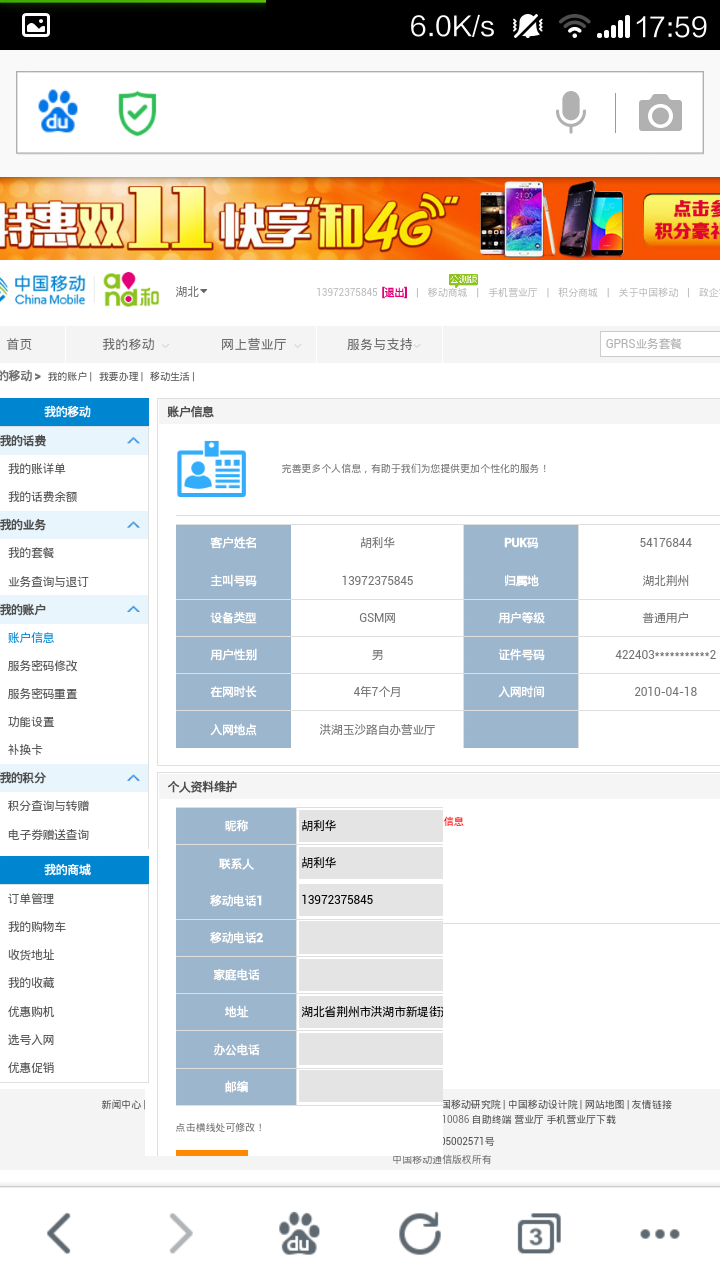720x1280 pixels.
Task: Open Baidu home from bottom toolbar
Action: [x=299, y=1233]
